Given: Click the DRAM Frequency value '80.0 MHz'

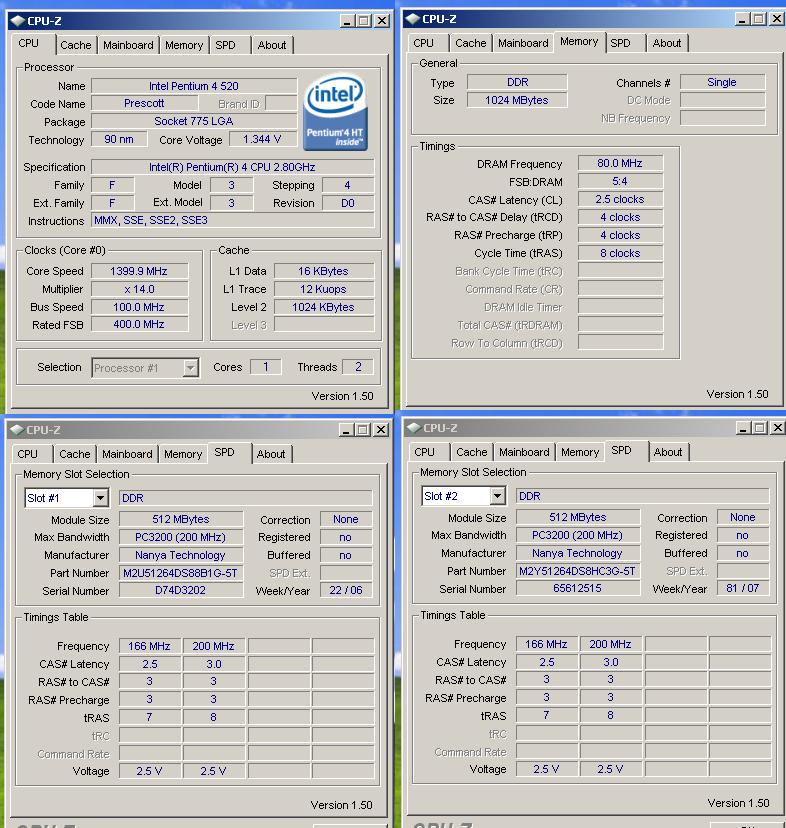Looking at the screenshot, I should click(x=620, y=163).
